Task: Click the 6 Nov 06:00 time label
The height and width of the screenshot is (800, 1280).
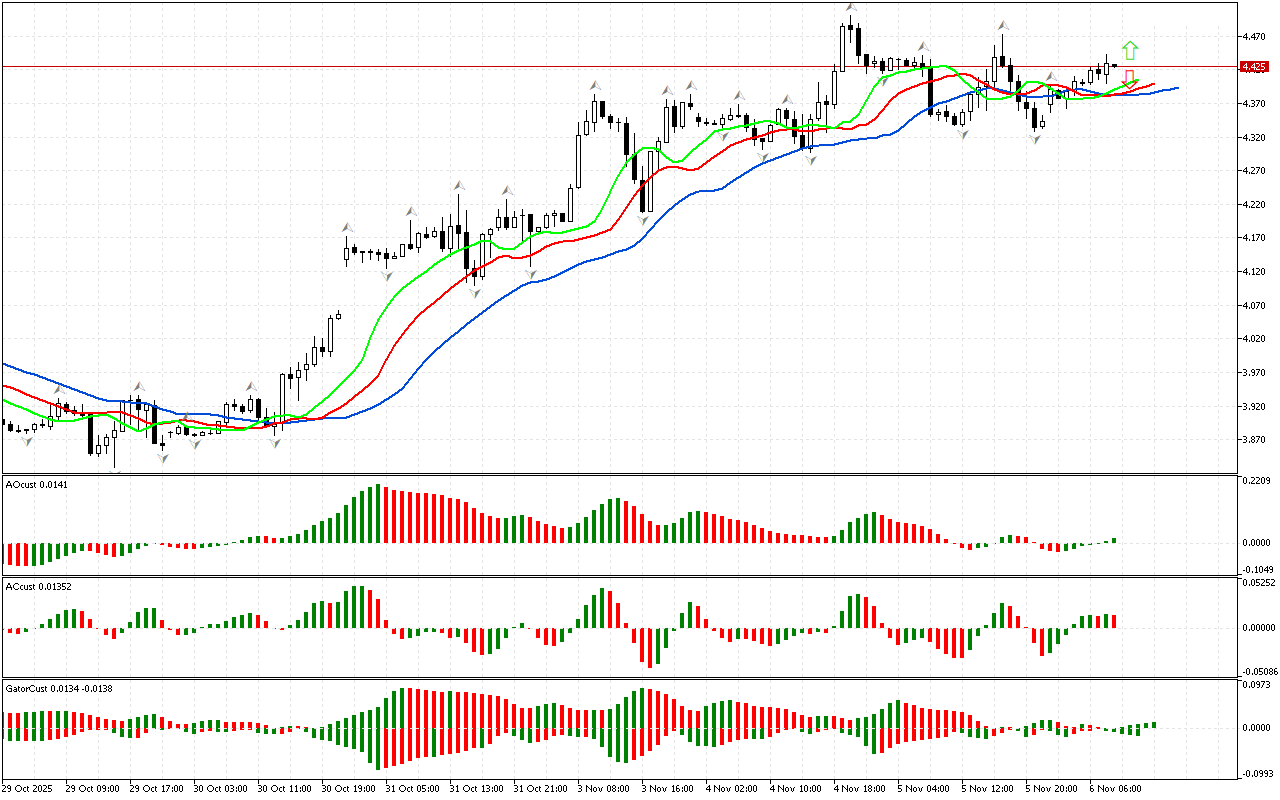Action: point(1115,788)
